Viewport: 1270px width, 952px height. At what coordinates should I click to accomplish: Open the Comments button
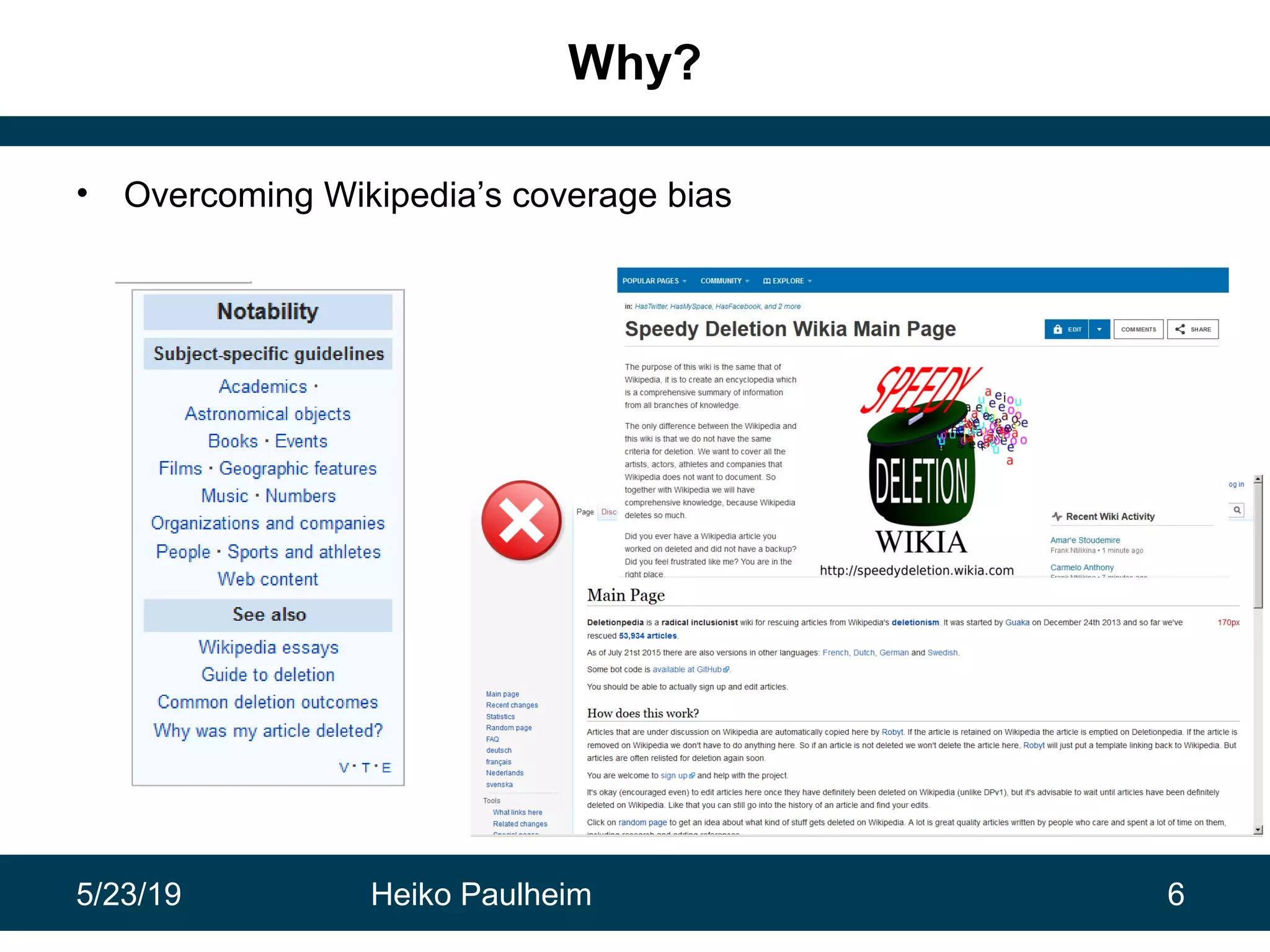point(1139,329)
